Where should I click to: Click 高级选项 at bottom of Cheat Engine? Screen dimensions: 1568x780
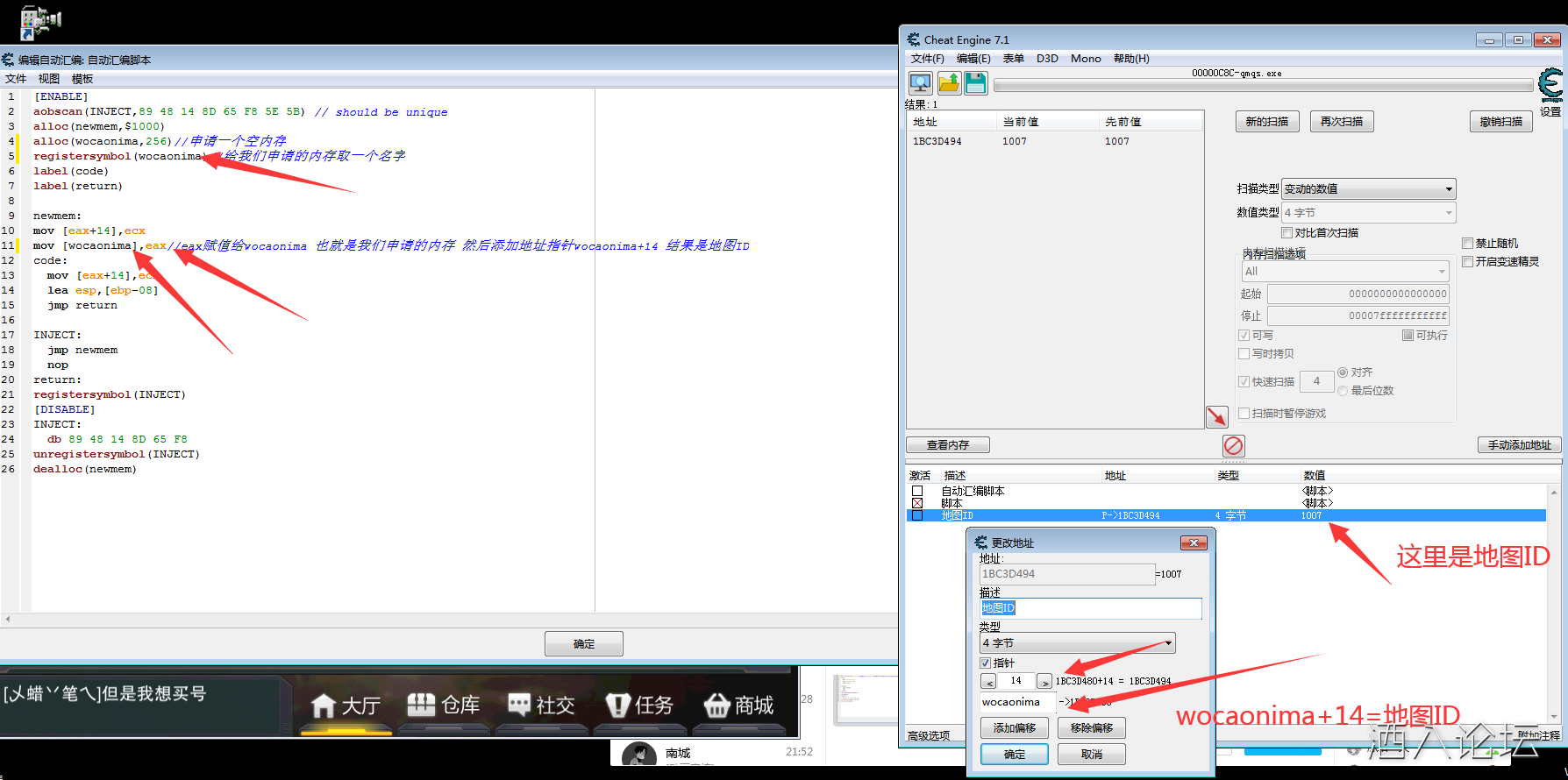point(929,736)
